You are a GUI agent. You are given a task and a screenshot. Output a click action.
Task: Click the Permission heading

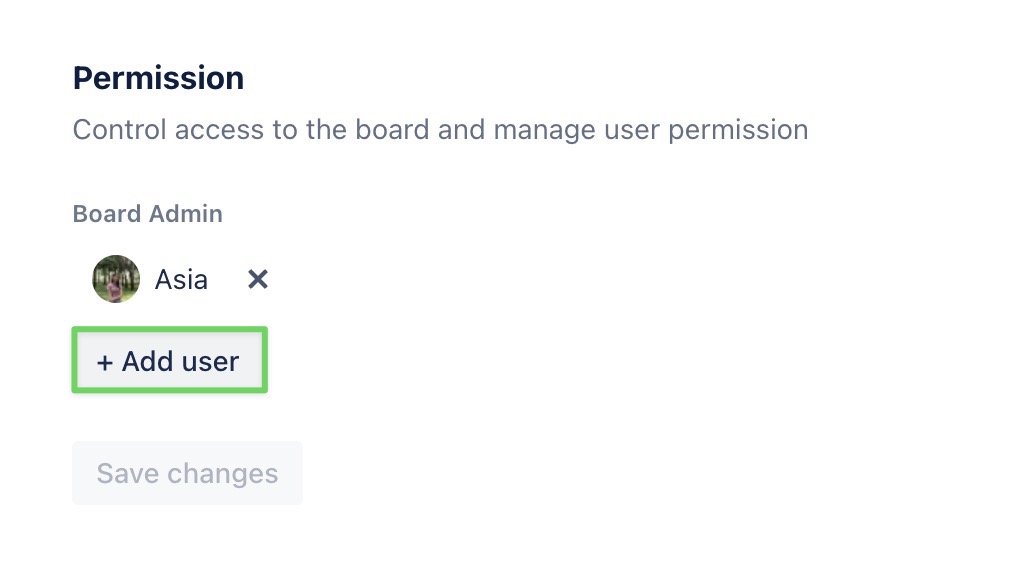coord(158,78)
